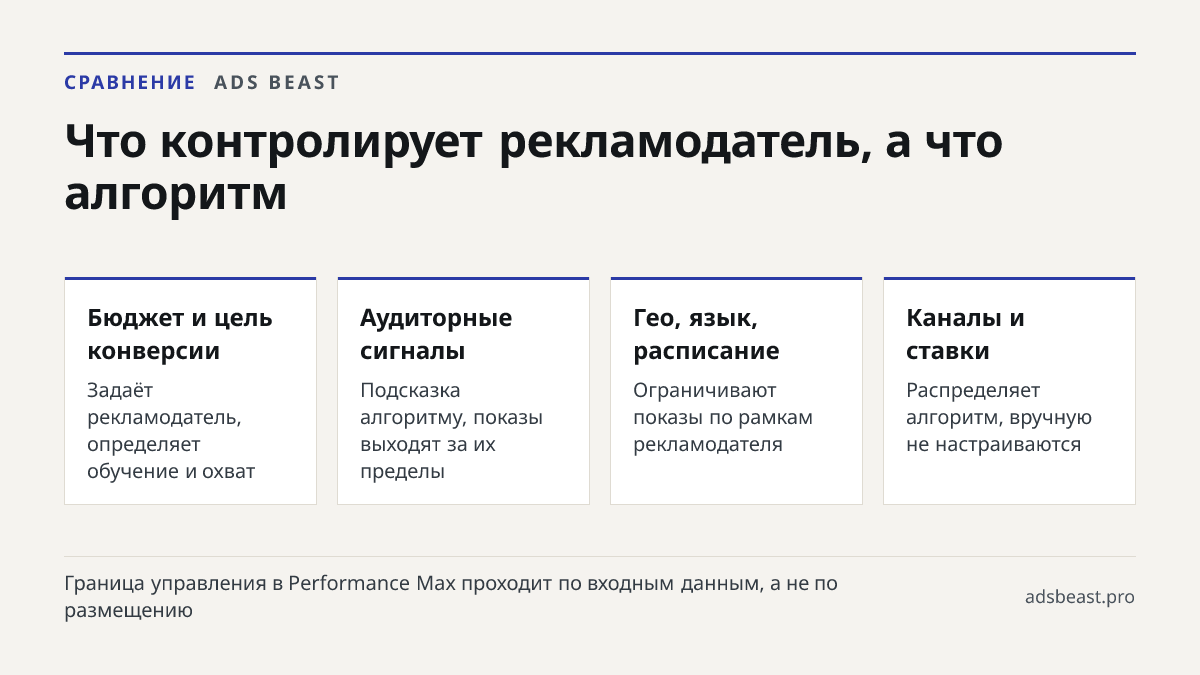The image size is (1200, 675).
Task: Select the 'Аудиторные сигналы' card title
Action: pos(436,335)
